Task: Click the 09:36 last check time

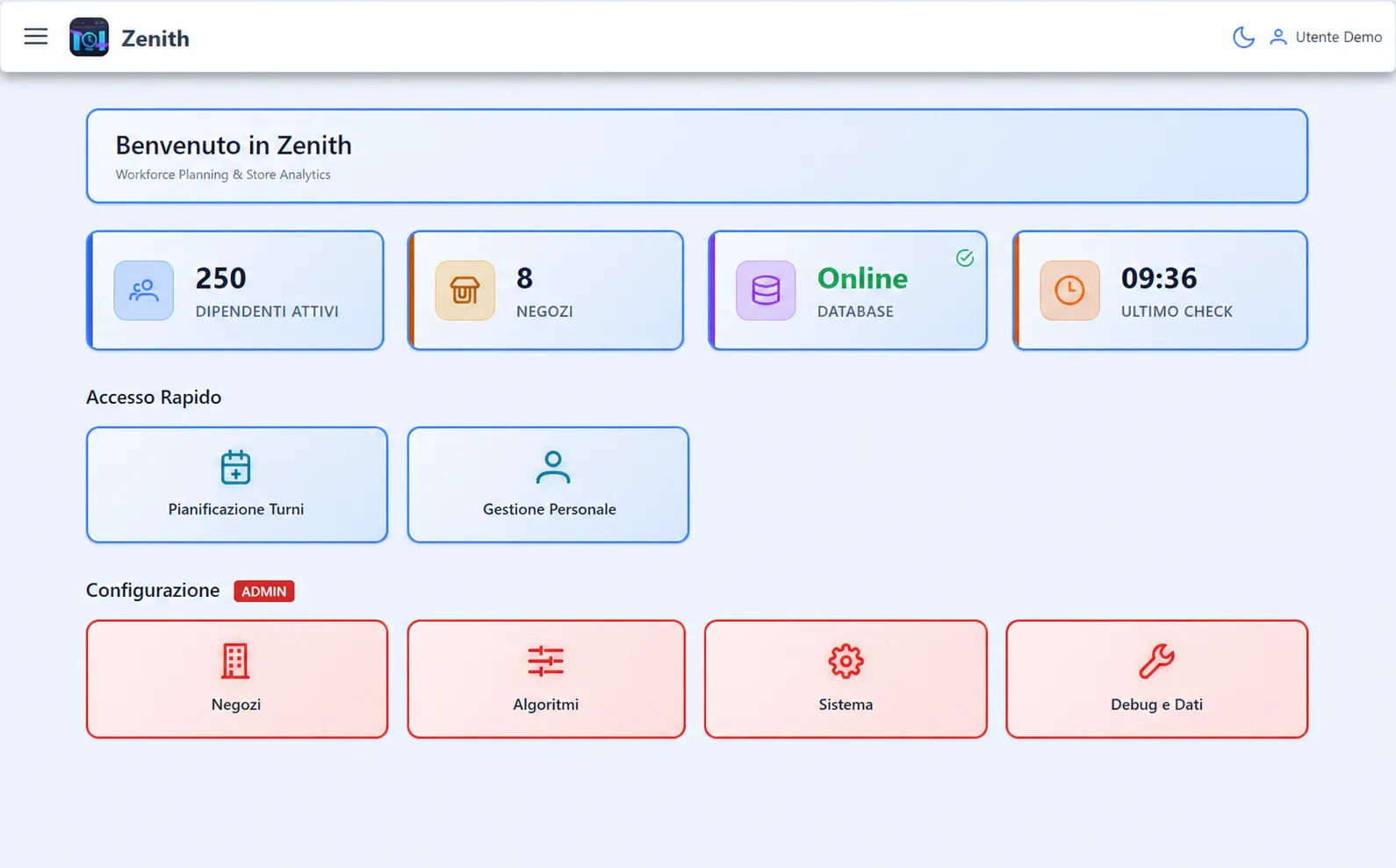Action: point(1159,278)
